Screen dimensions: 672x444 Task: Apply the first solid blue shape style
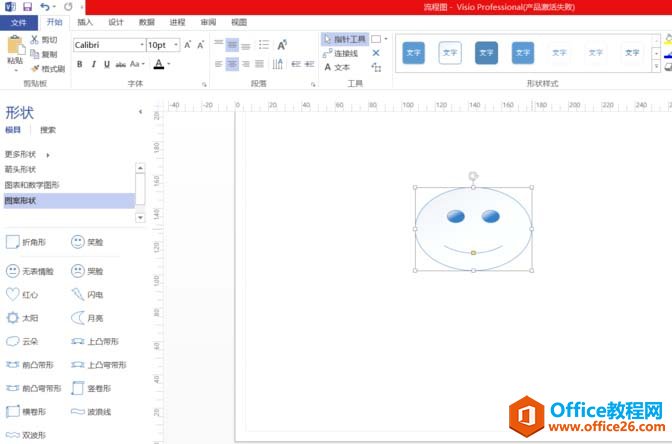(x=414, y=53)
